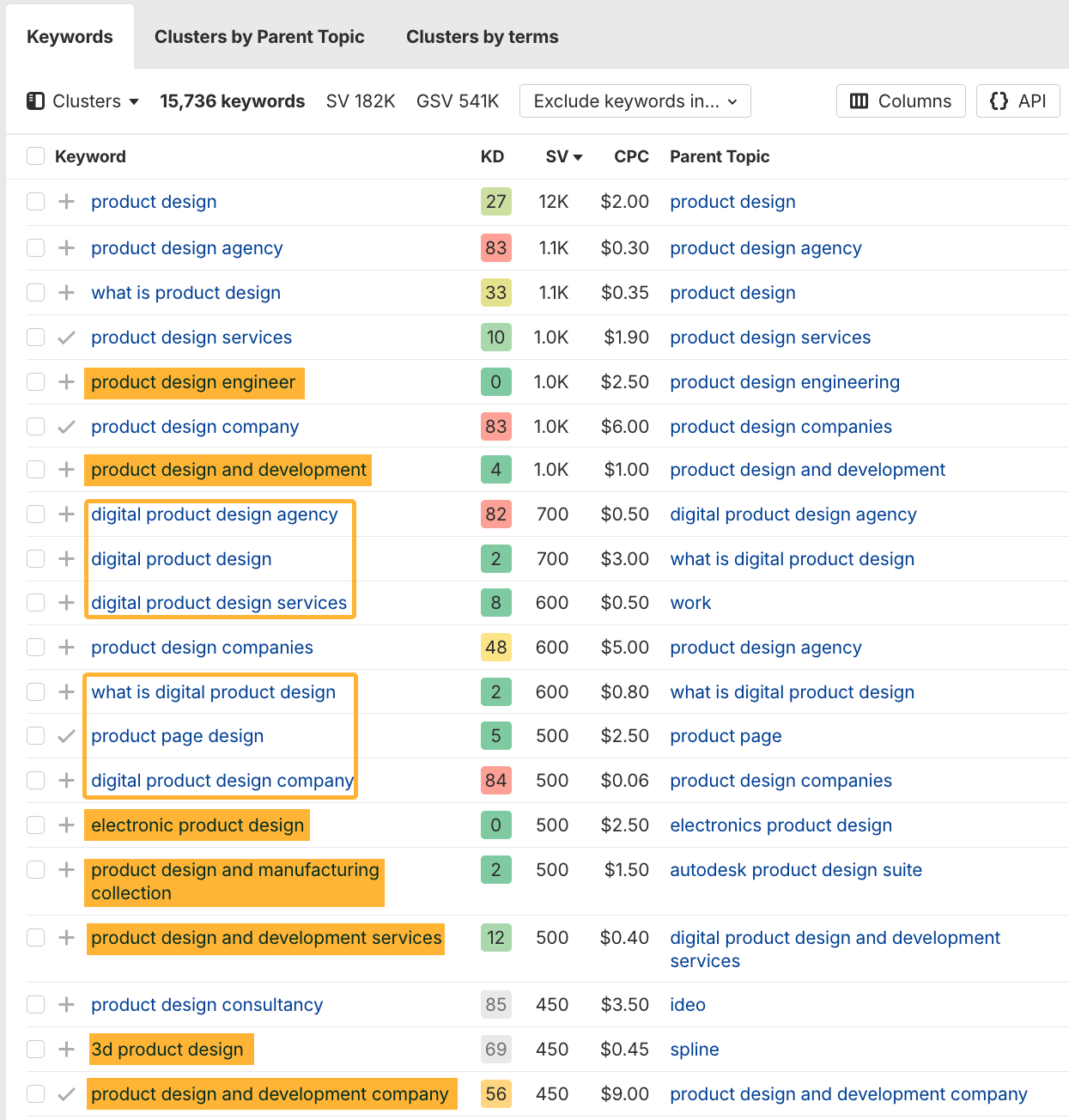Open the ideo parent topic link
1069x1120 pixels.
(x=687, y=1004)
